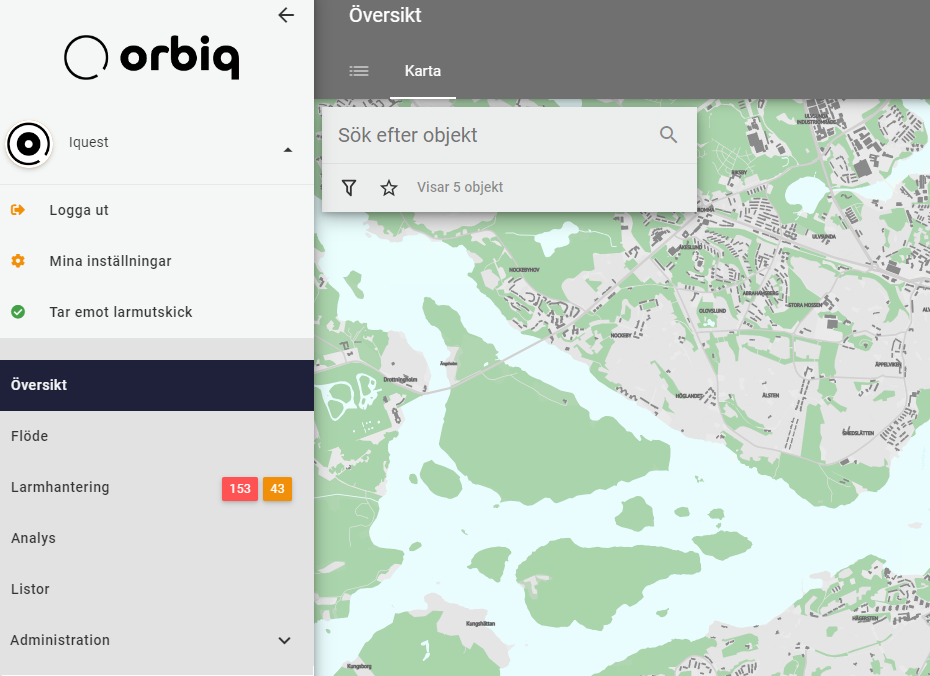Open the Flöde page
The height and width of the screenshot is (676, 930).
point(157,436)
